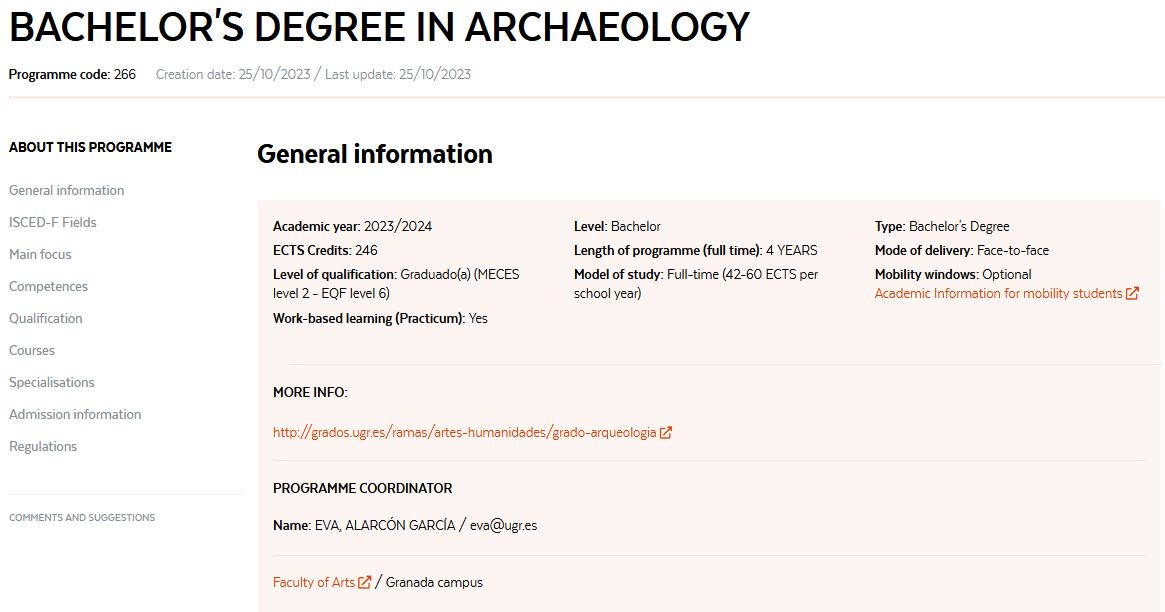Click external-link icon after grado-arqueologia URL
1165x612 pixels.
click(666, 433)
